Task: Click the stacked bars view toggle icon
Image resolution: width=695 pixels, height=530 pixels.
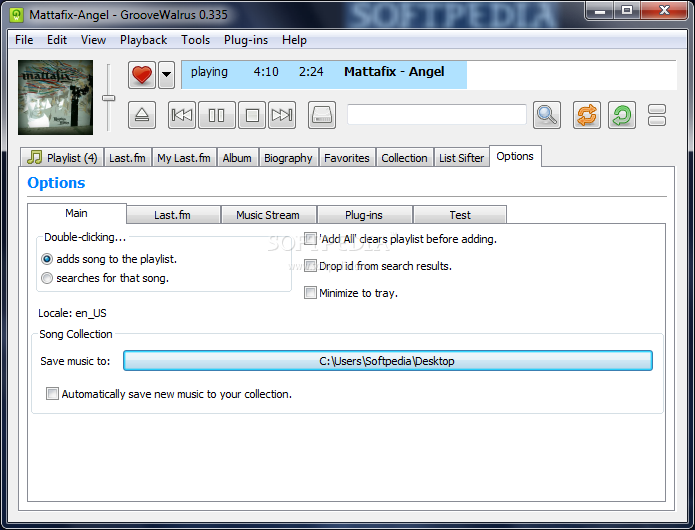Action: coord(657,115)
